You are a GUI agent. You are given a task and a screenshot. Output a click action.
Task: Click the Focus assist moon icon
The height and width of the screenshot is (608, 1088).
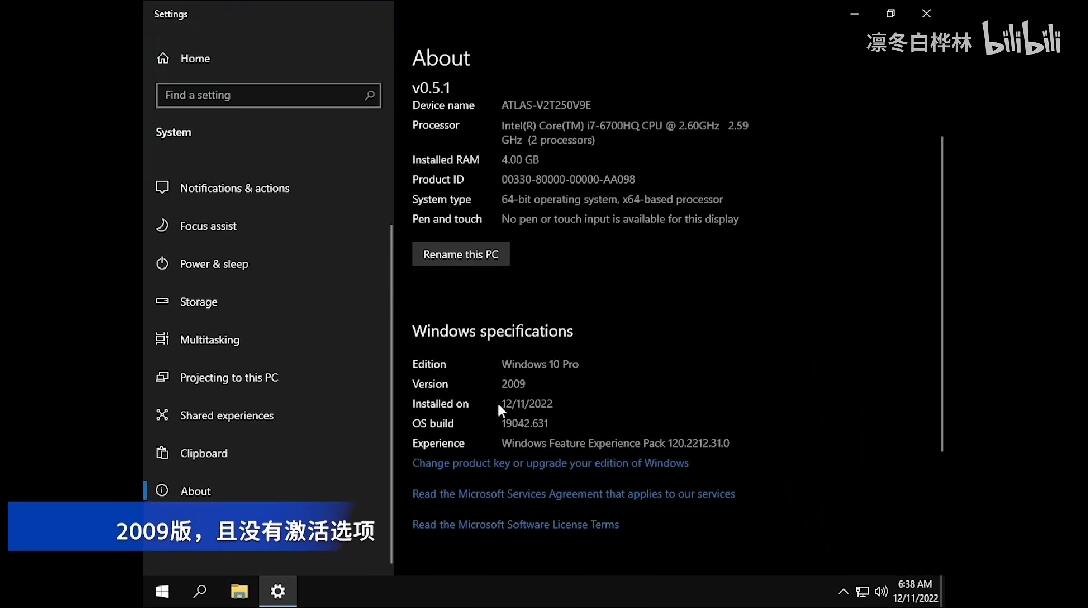(162, 226)
